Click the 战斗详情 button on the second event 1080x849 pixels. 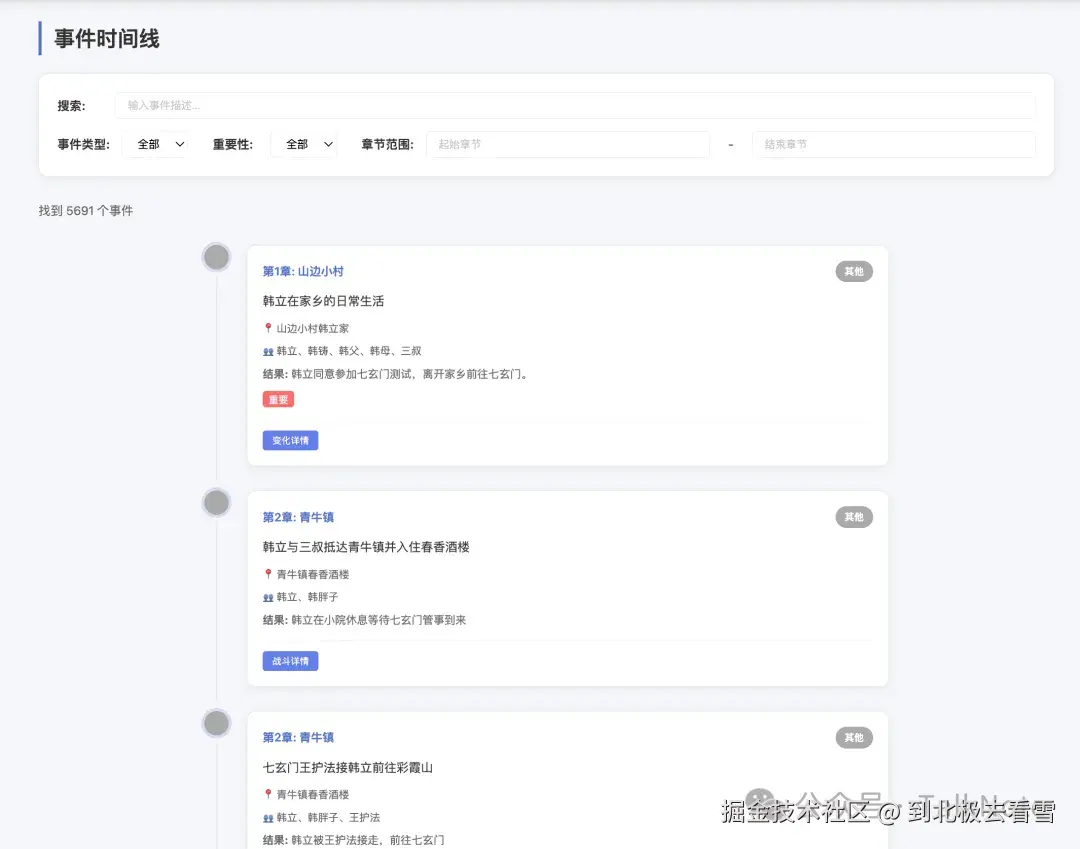coord(289,660)
